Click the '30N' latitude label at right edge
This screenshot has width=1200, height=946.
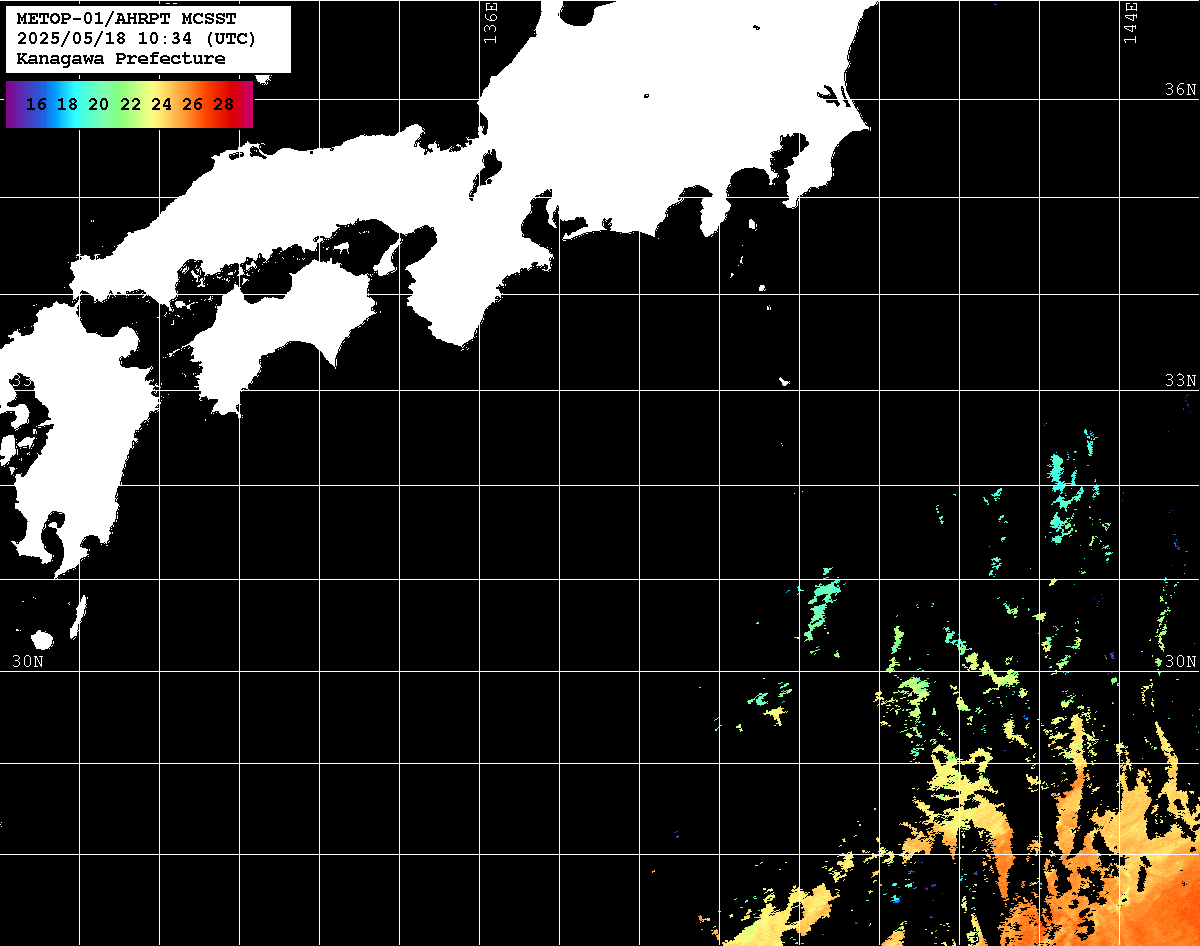click(1180, 661)
